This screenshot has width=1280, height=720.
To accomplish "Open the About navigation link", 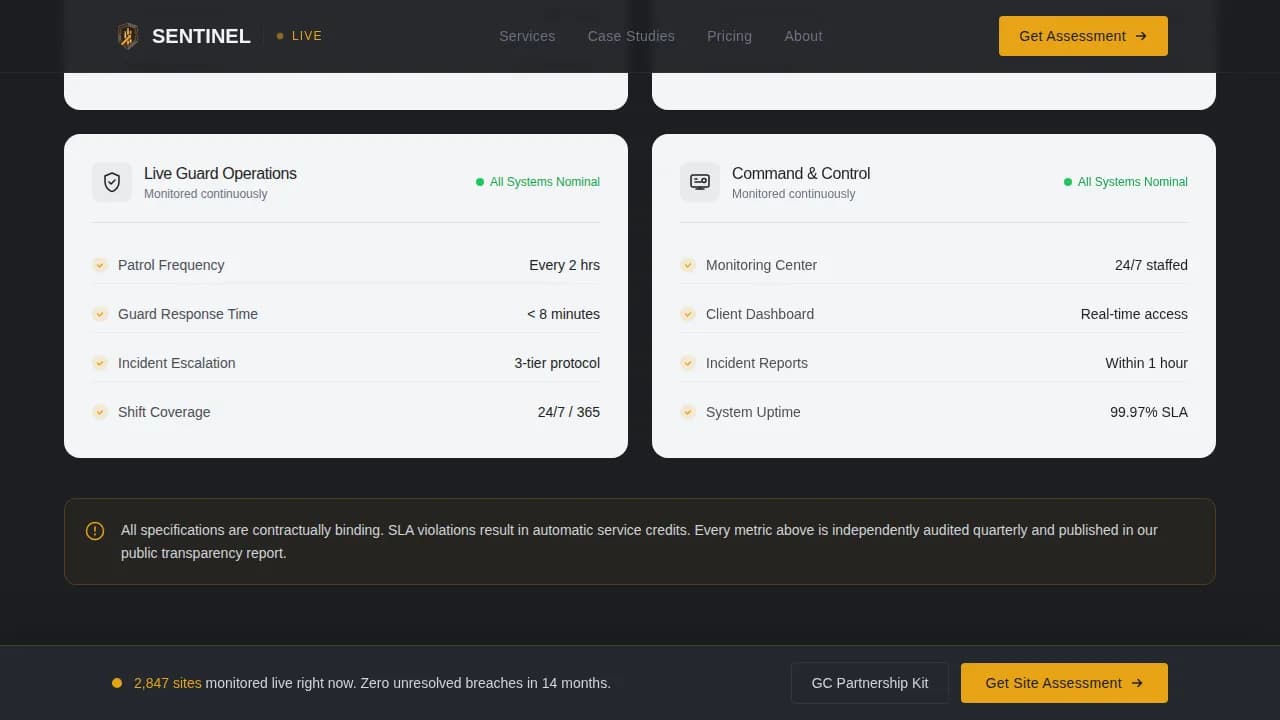I will click(x=803, y=36).
